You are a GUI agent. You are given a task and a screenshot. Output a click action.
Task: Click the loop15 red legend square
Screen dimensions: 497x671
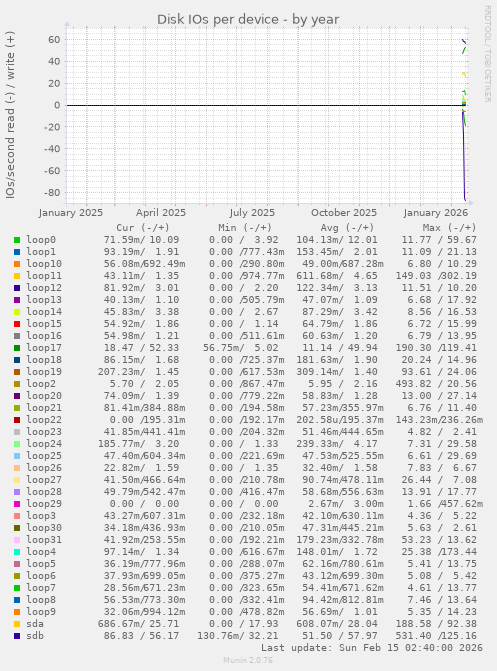pyautogui.click(x=17, y=324)
